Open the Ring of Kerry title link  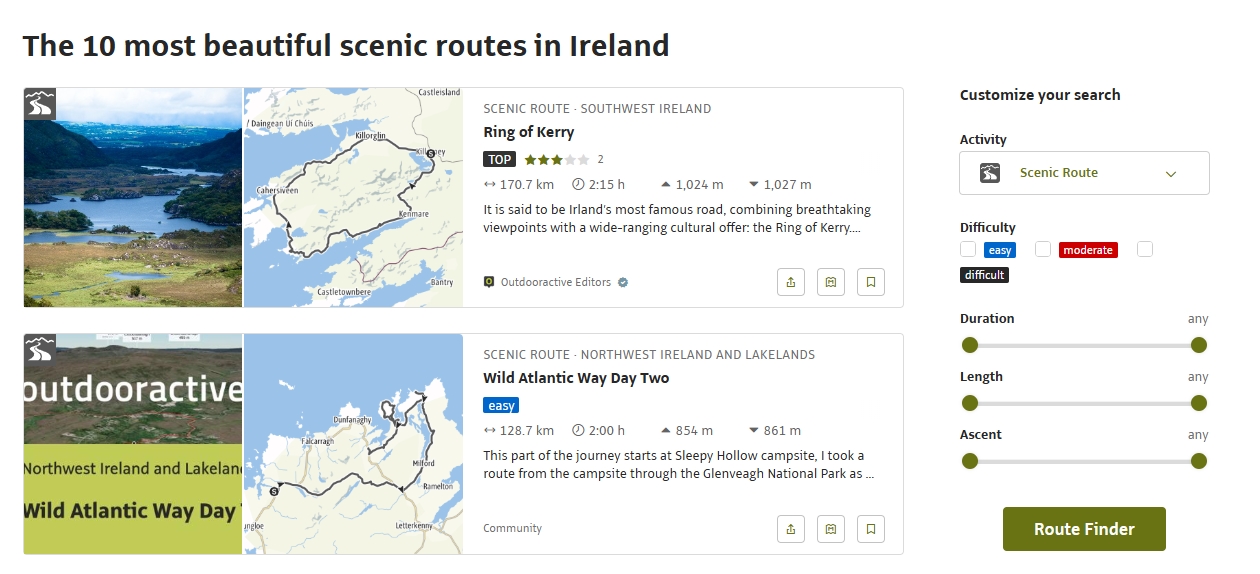[x=528, y=132]
